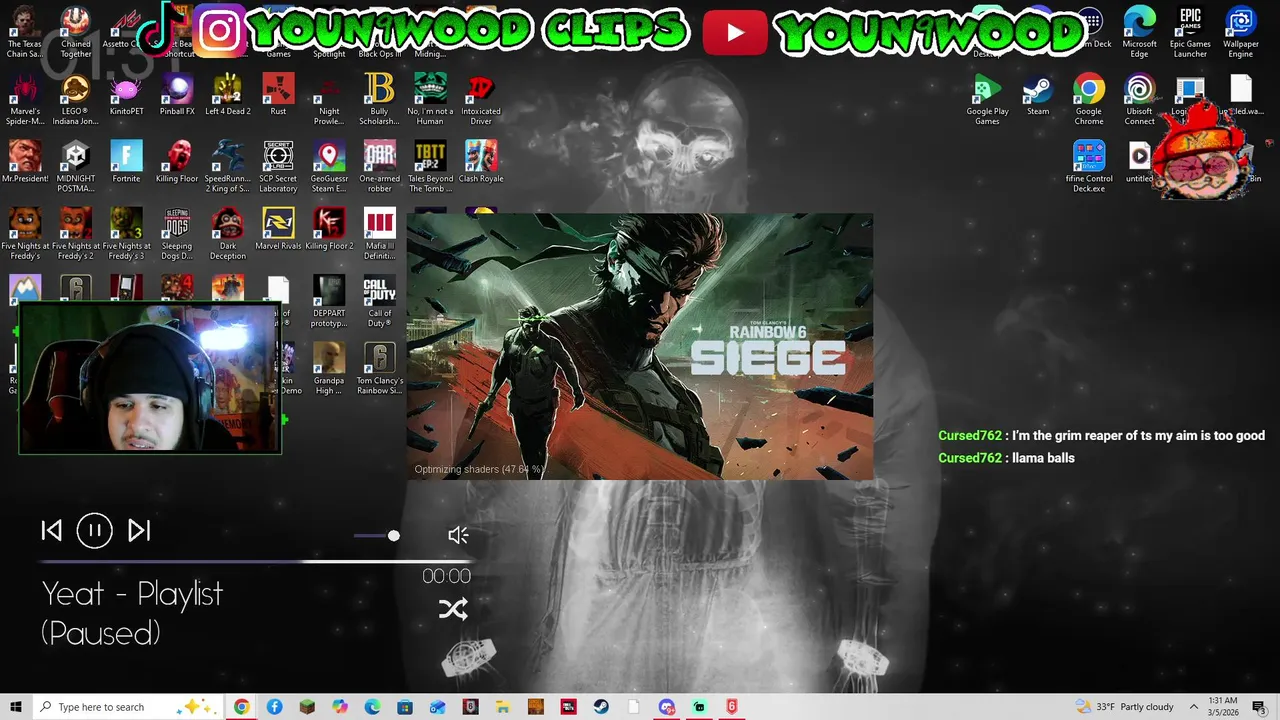Open Killing Floor desktop shortcut

[177, 162]
